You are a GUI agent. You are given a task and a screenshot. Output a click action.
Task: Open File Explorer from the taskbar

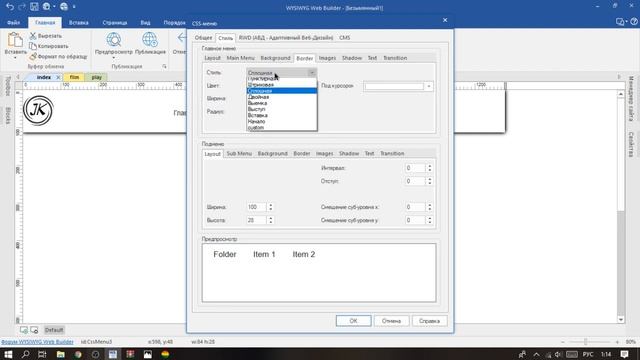[x=60, y=354]
